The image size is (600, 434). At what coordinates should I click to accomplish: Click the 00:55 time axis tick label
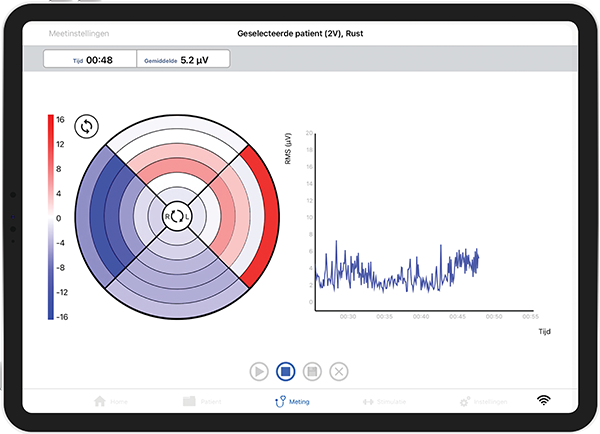tap(530, 317)
